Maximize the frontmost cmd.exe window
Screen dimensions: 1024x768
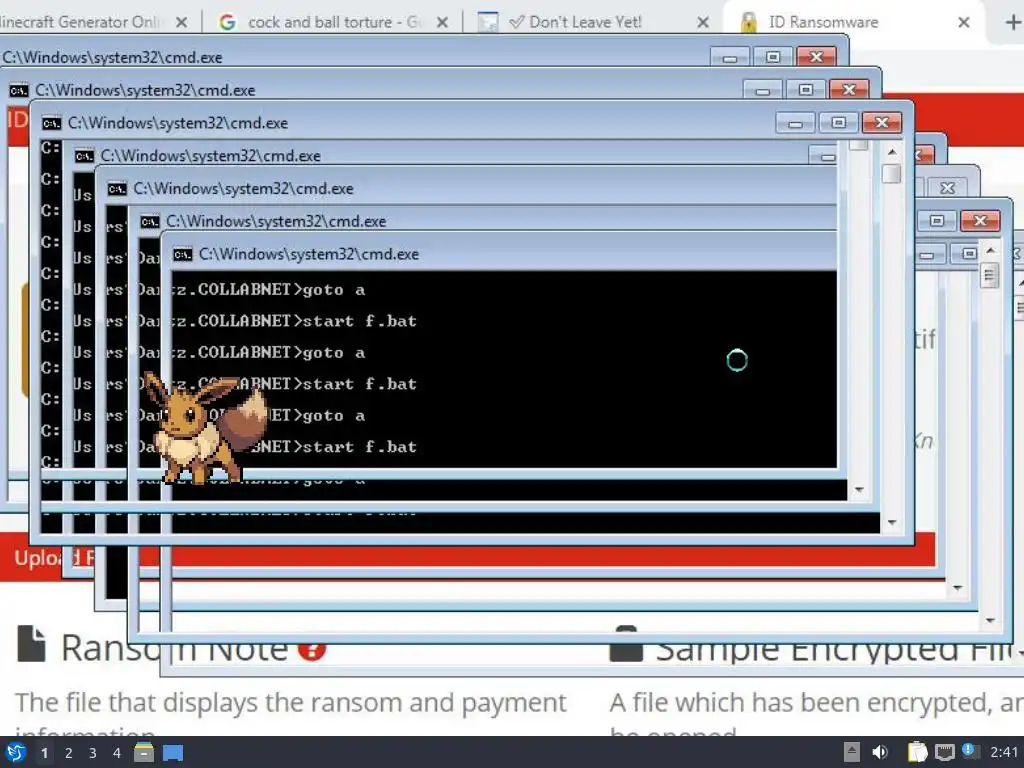click(x=969, y=253)
